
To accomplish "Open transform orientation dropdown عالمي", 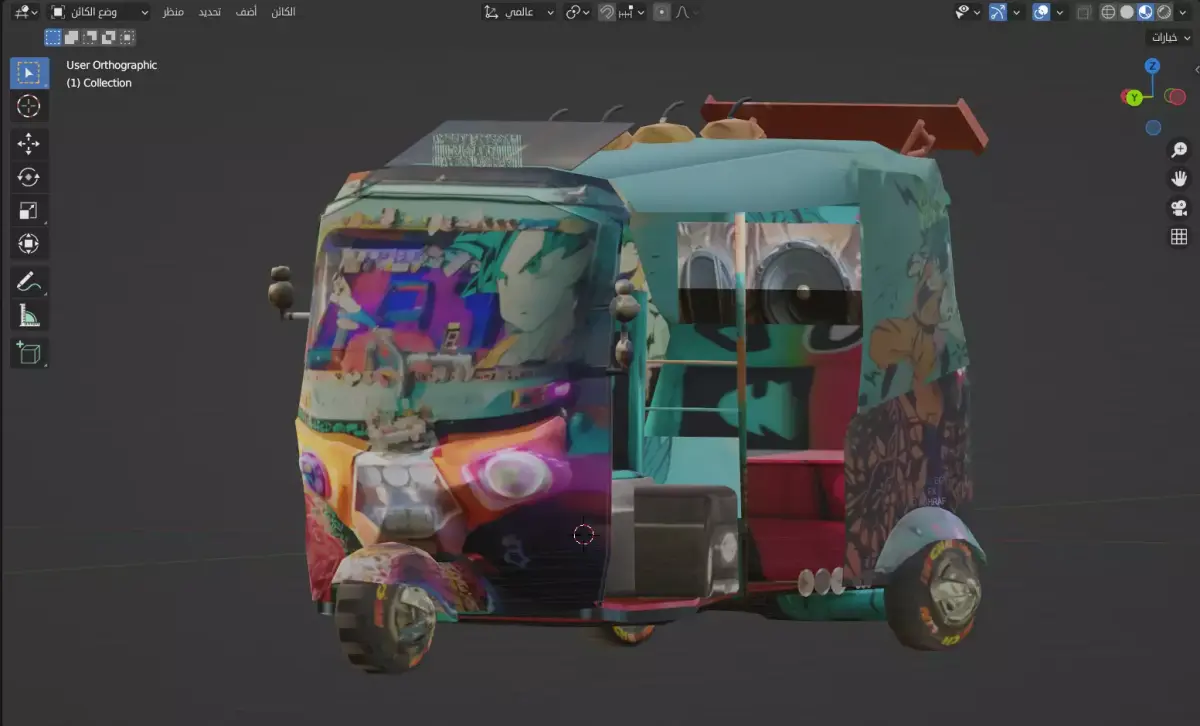I will [x=518, y=13].
